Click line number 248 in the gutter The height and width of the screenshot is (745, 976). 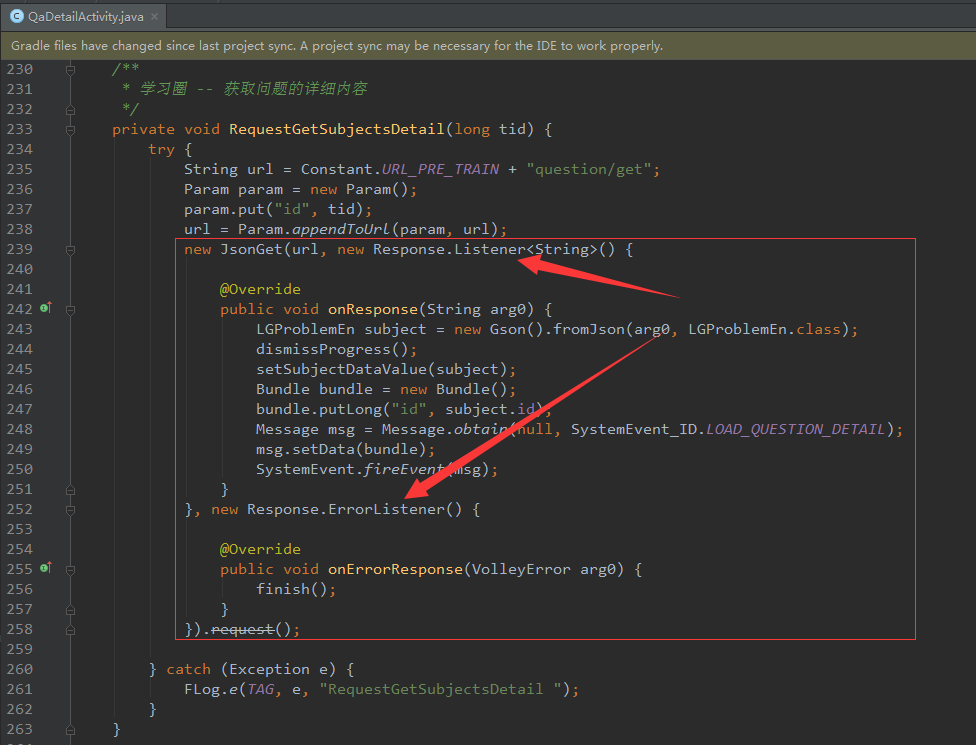(x=20, y=429)
